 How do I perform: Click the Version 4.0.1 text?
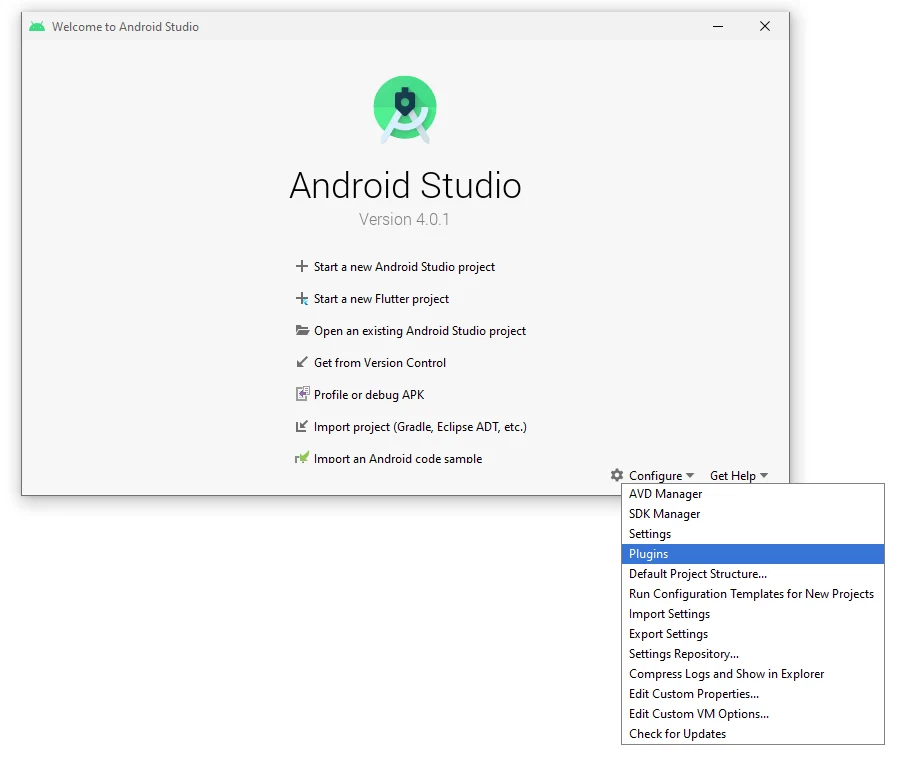404,219
